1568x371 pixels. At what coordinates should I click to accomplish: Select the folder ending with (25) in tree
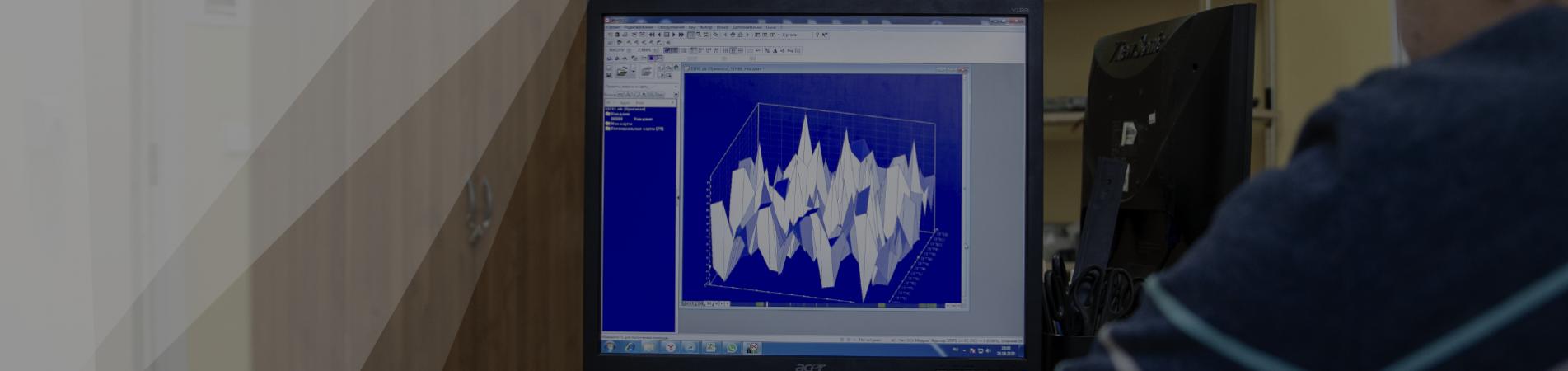[x=635, y=129]
